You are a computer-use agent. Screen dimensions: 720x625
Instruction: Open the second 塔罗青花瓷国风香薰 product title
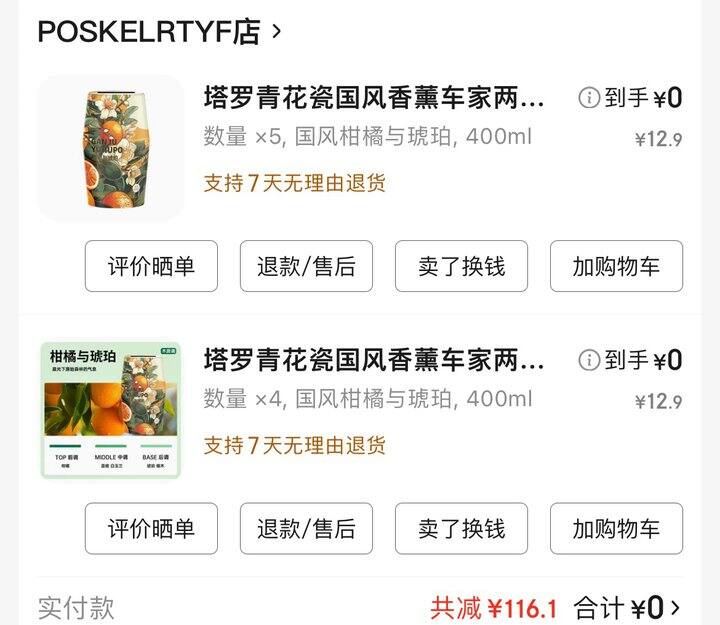click(374, 360)
